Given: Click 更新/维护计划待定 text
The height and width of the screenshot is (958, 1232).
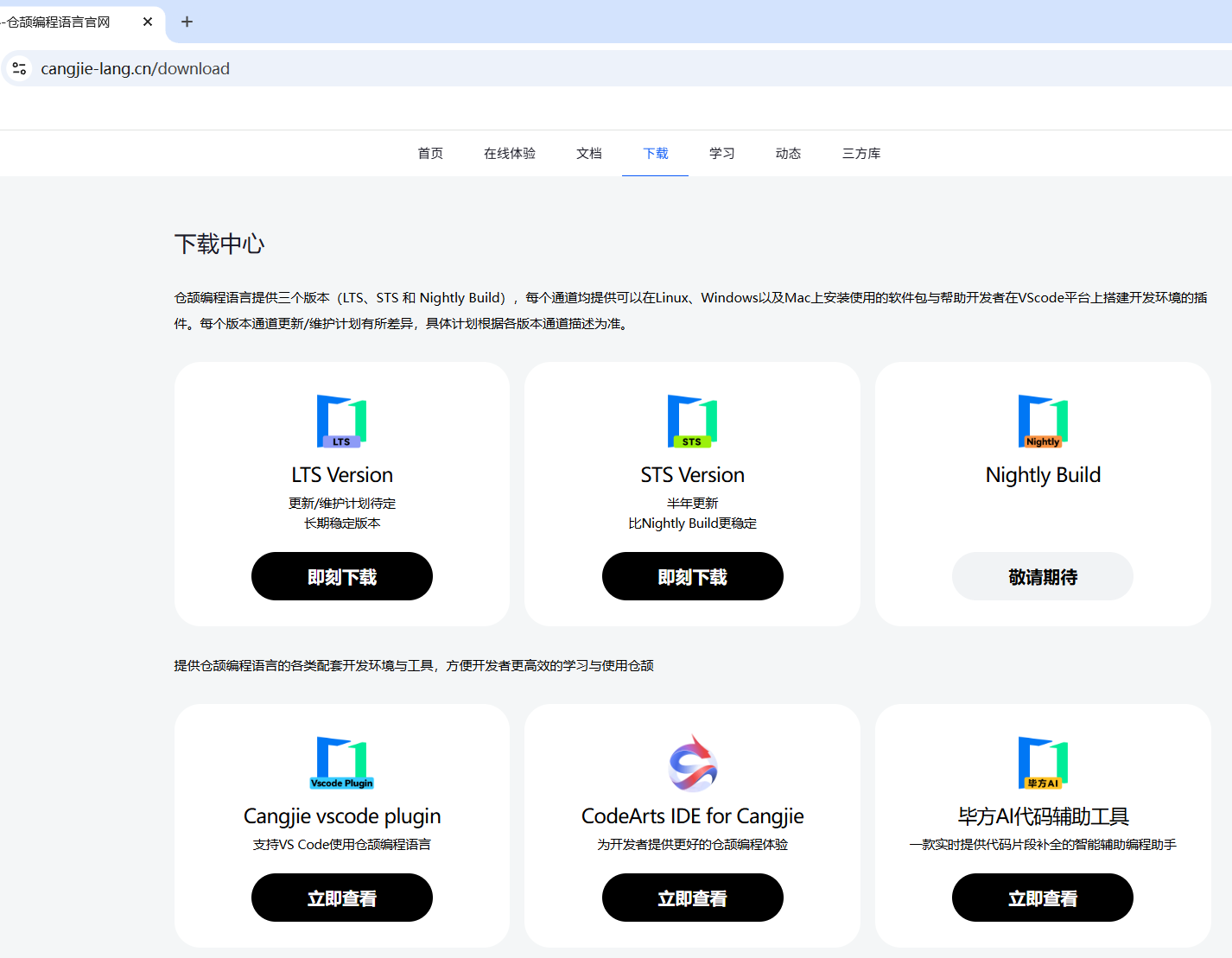Looking at the screenshot, I should tap(342, 503).
